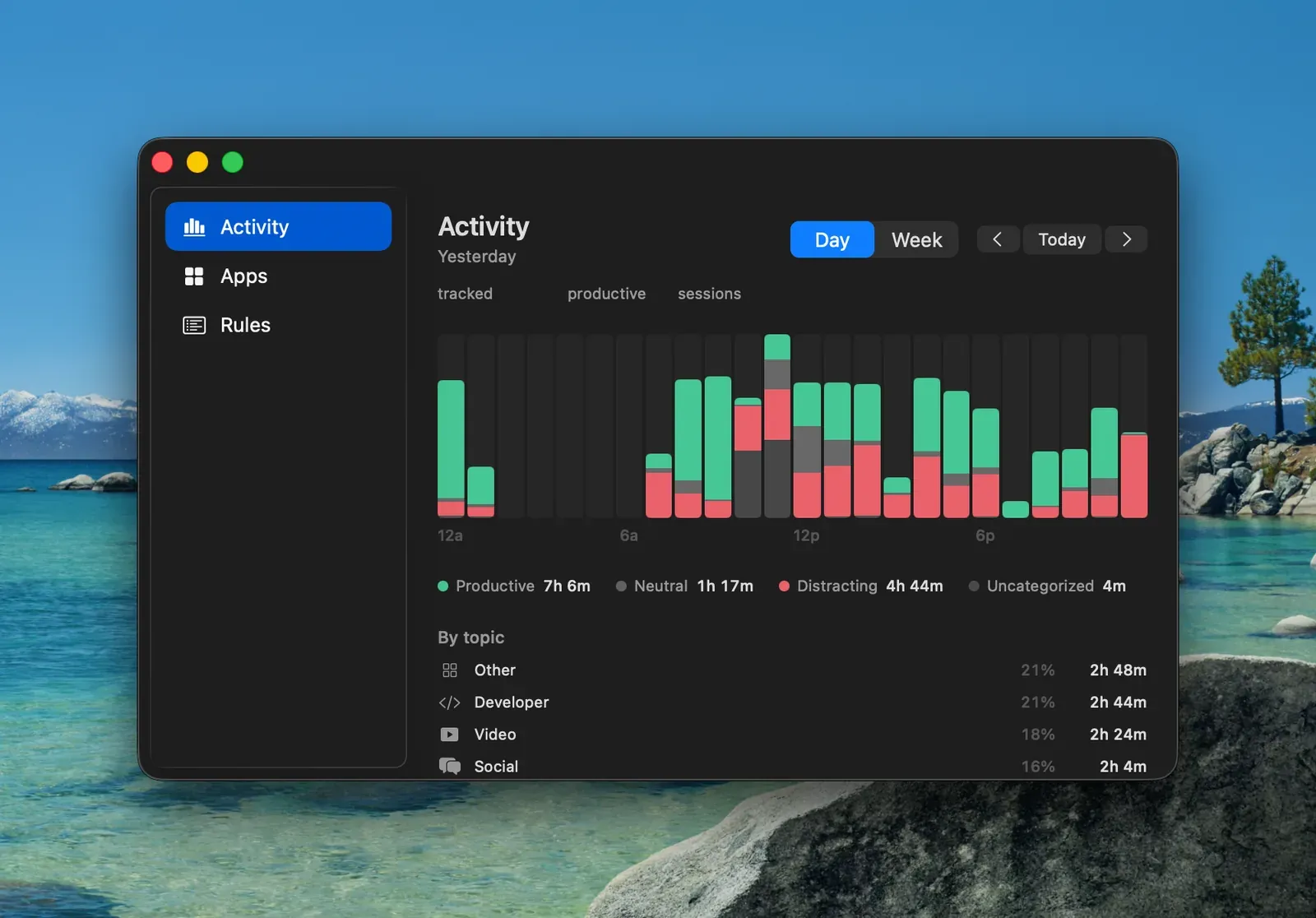This screenshot has height=918, width=1316.
Task: Click the red Distracting legend dot
Action: coord(785,586)
